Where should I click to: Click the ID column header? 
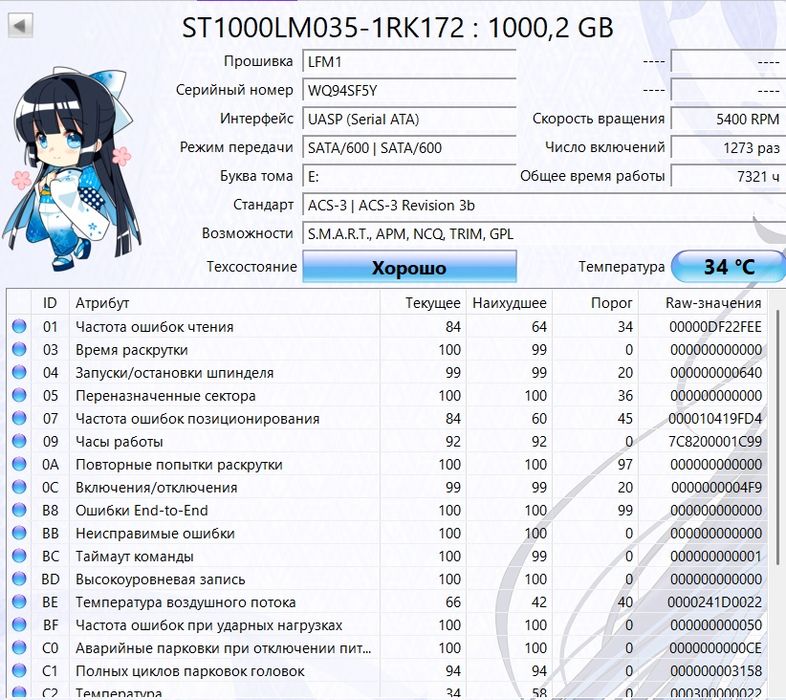50,303
